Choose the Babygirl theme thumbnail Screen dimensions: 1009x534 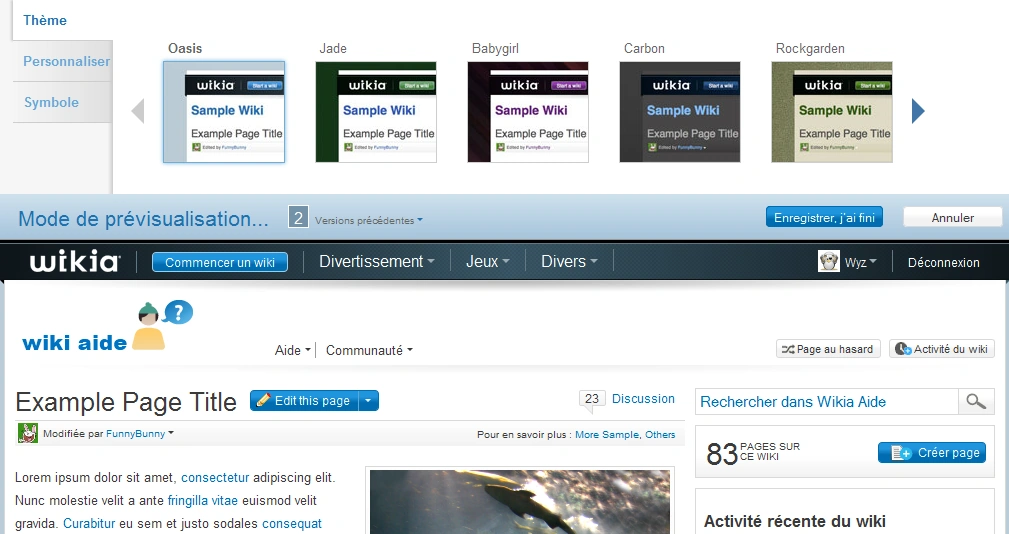coord(528,112)
